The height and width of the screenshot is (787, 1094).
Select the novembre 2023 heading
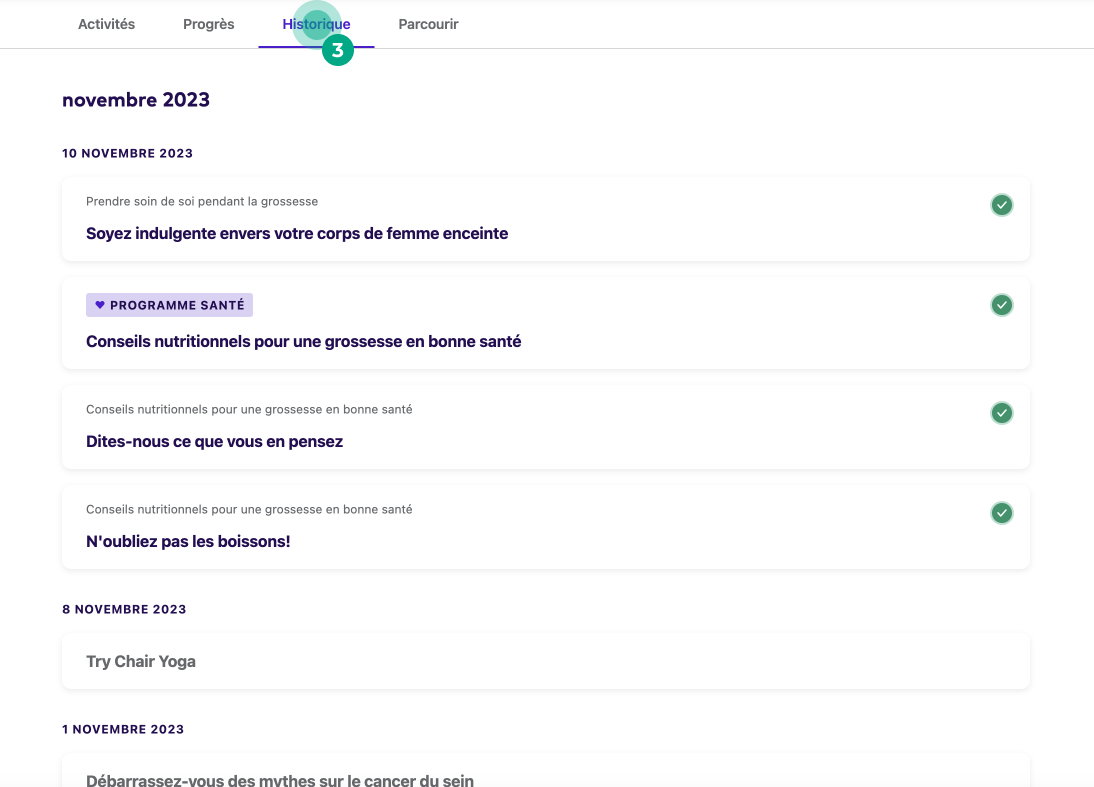[x=136, y=100]
